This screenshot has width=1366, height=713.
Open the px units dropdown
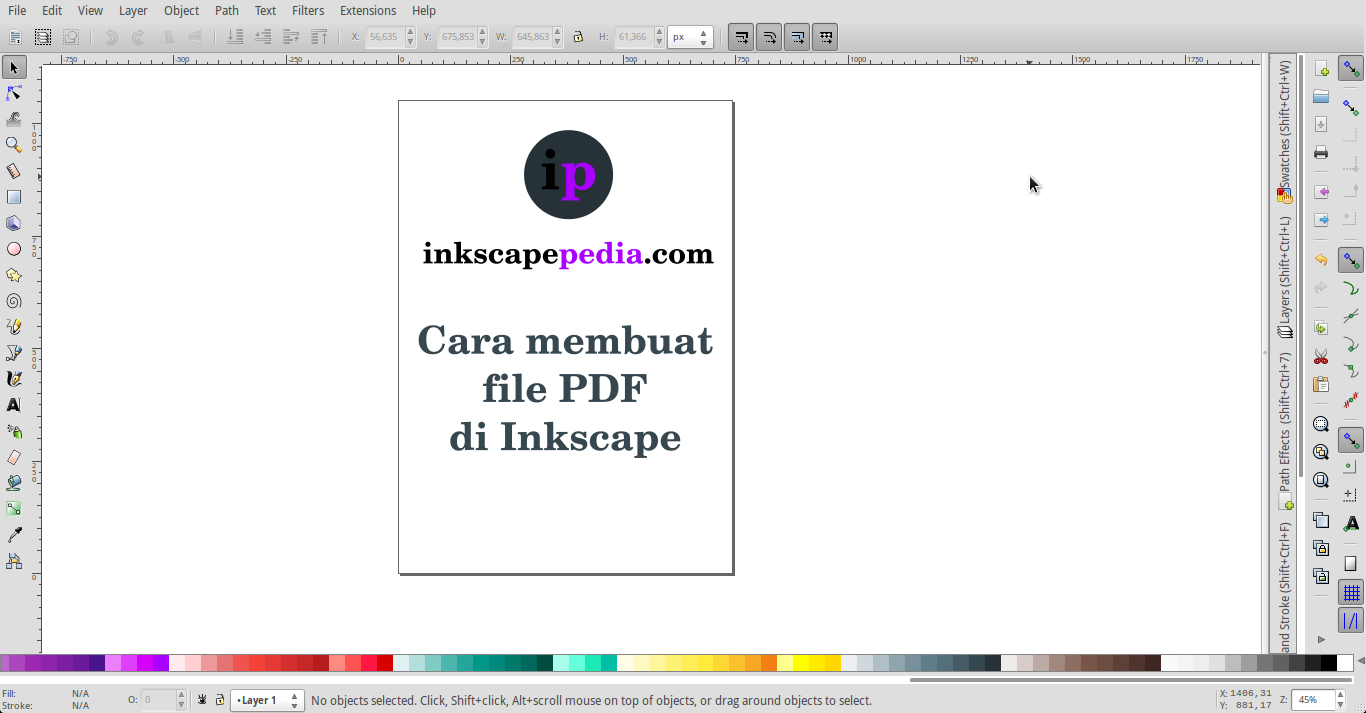click(x=690, y=36)
